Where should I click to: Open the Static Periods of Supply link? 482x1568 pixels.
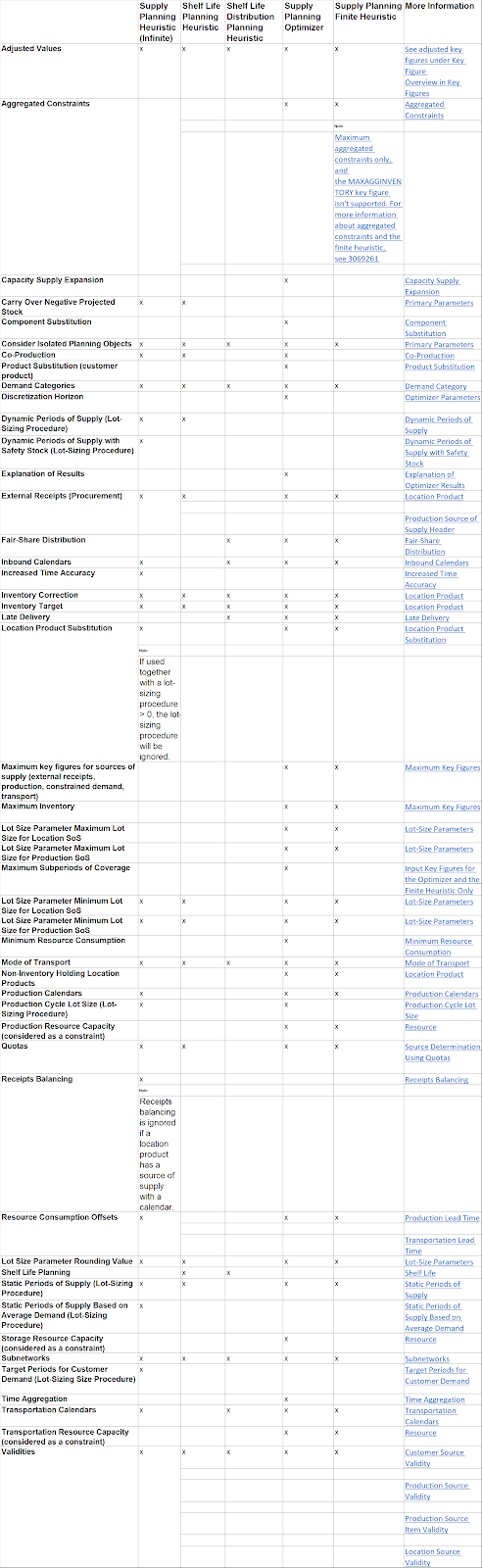pyautogui.click(x=433, y=1290)
